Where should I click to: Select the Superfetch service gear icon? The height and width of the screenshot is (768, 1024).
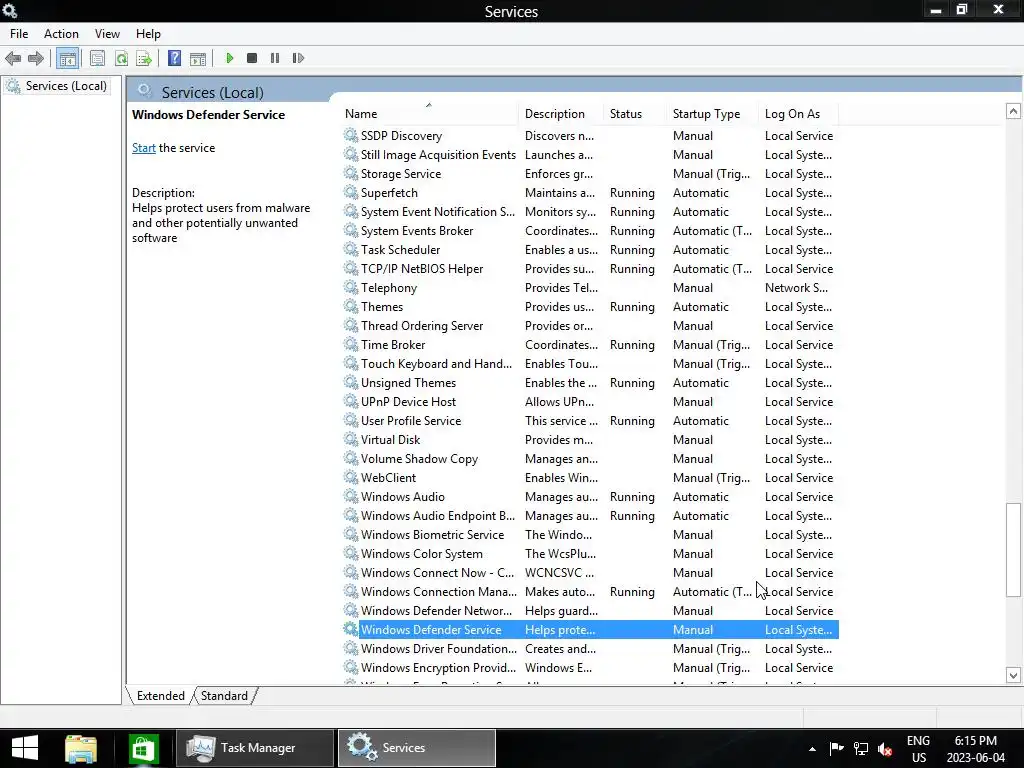[x=351, y=193]
